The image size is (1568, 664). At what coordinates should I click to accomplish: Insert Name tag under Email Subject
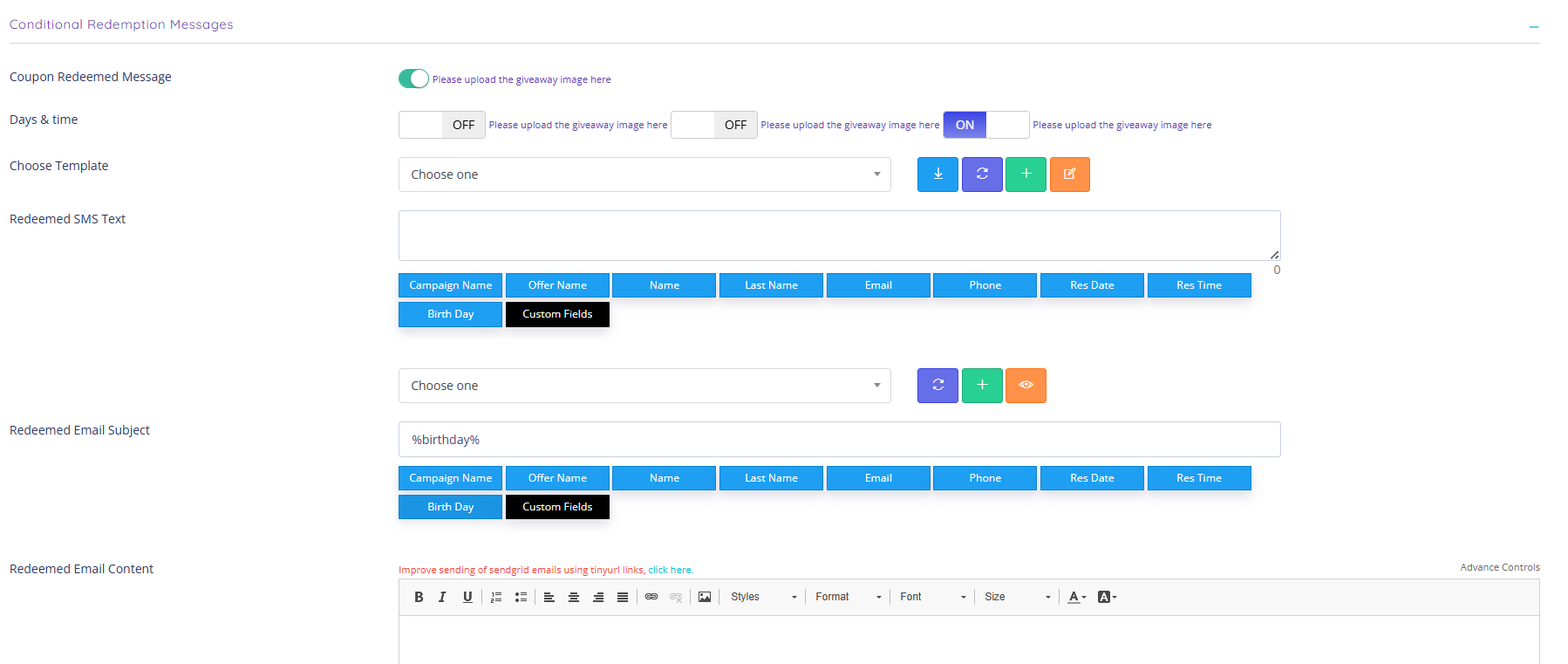(664, 478)
